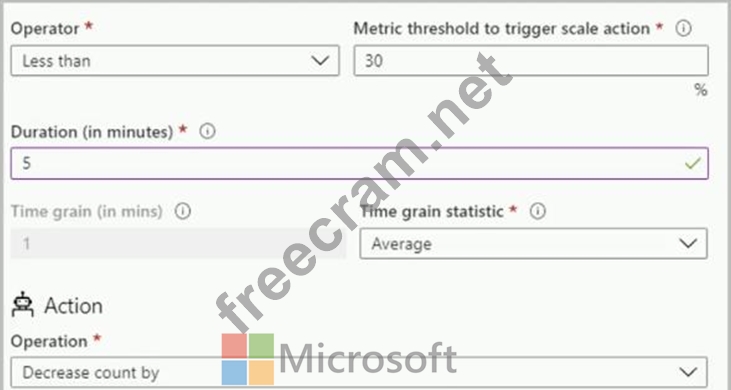Open the Operator dropdown showing Less than
The image size is (731, 390).
(175, 61)
